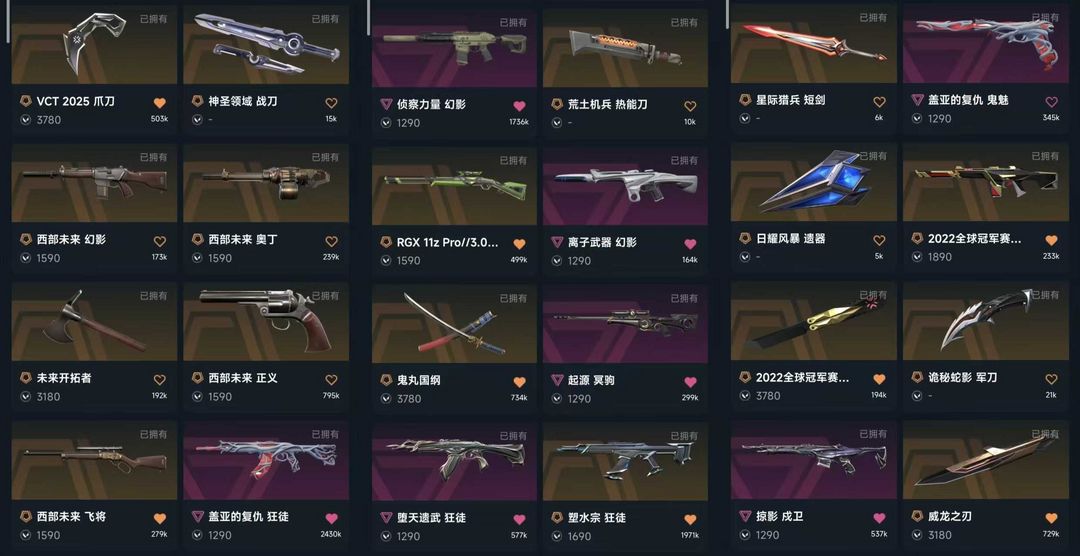Click the tier badge icon beside 西部未来 奥丁
This screenshot has height=556, width=1080.
click(x=197, y=240)
